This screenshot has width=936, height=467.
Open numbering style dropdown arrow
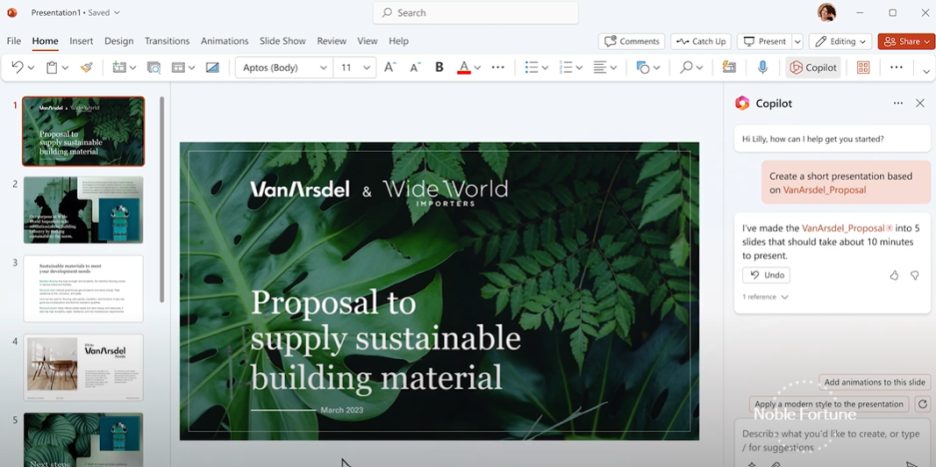coord(579,68)
